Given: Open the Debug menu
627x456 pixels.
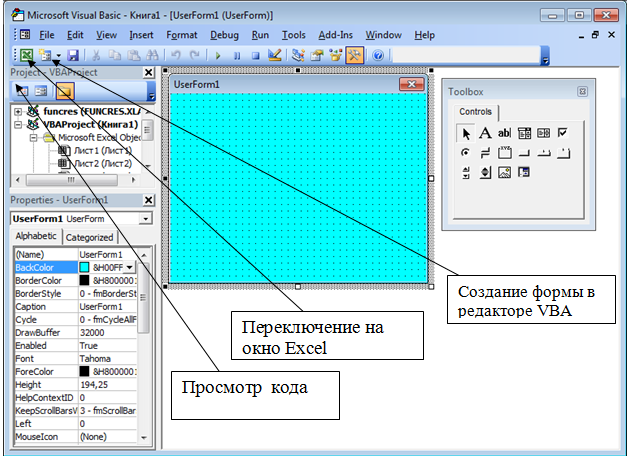Looking at the screenshot, I should tap(224, 34).
